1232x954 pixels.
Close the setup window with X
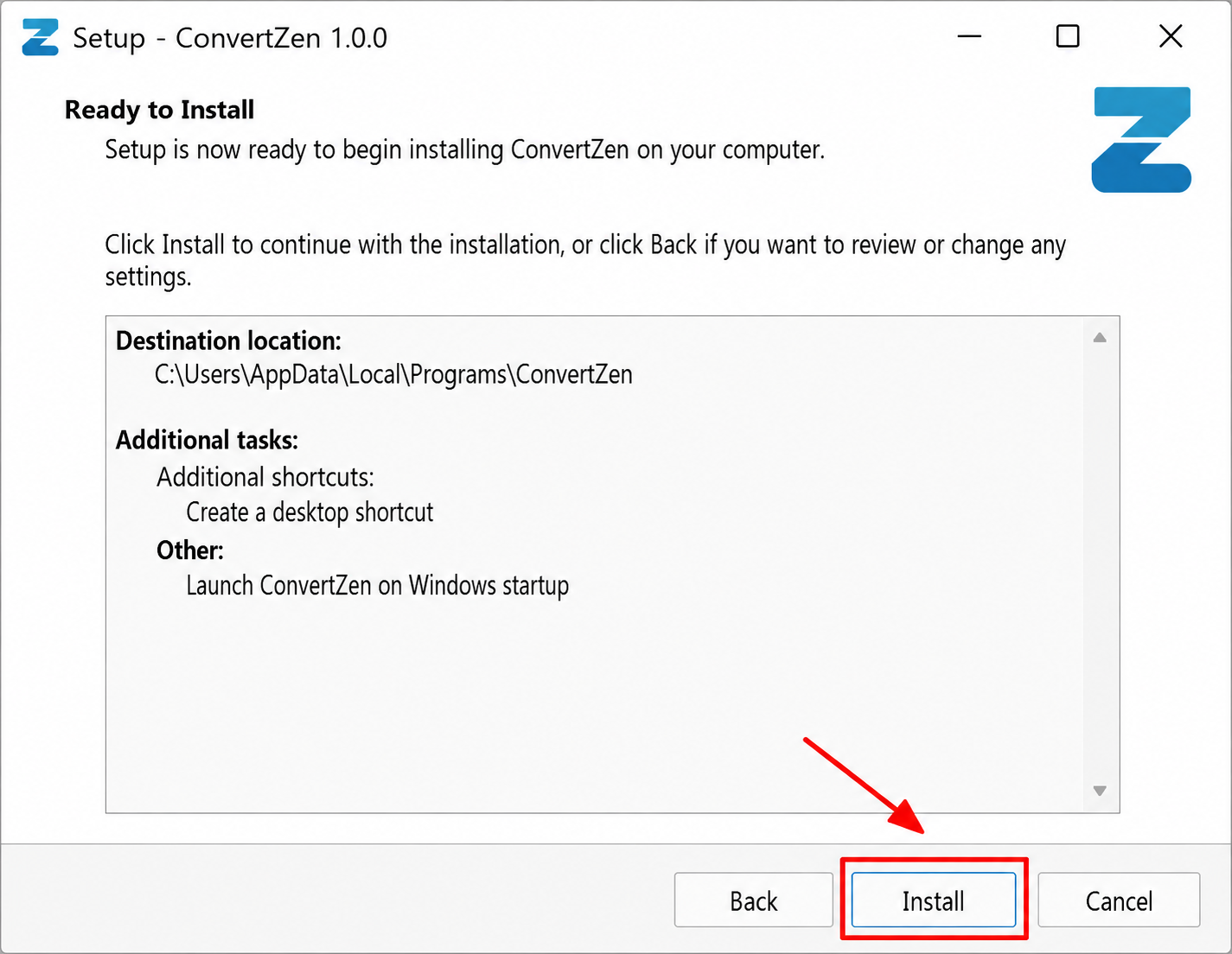click(1171, 36)
